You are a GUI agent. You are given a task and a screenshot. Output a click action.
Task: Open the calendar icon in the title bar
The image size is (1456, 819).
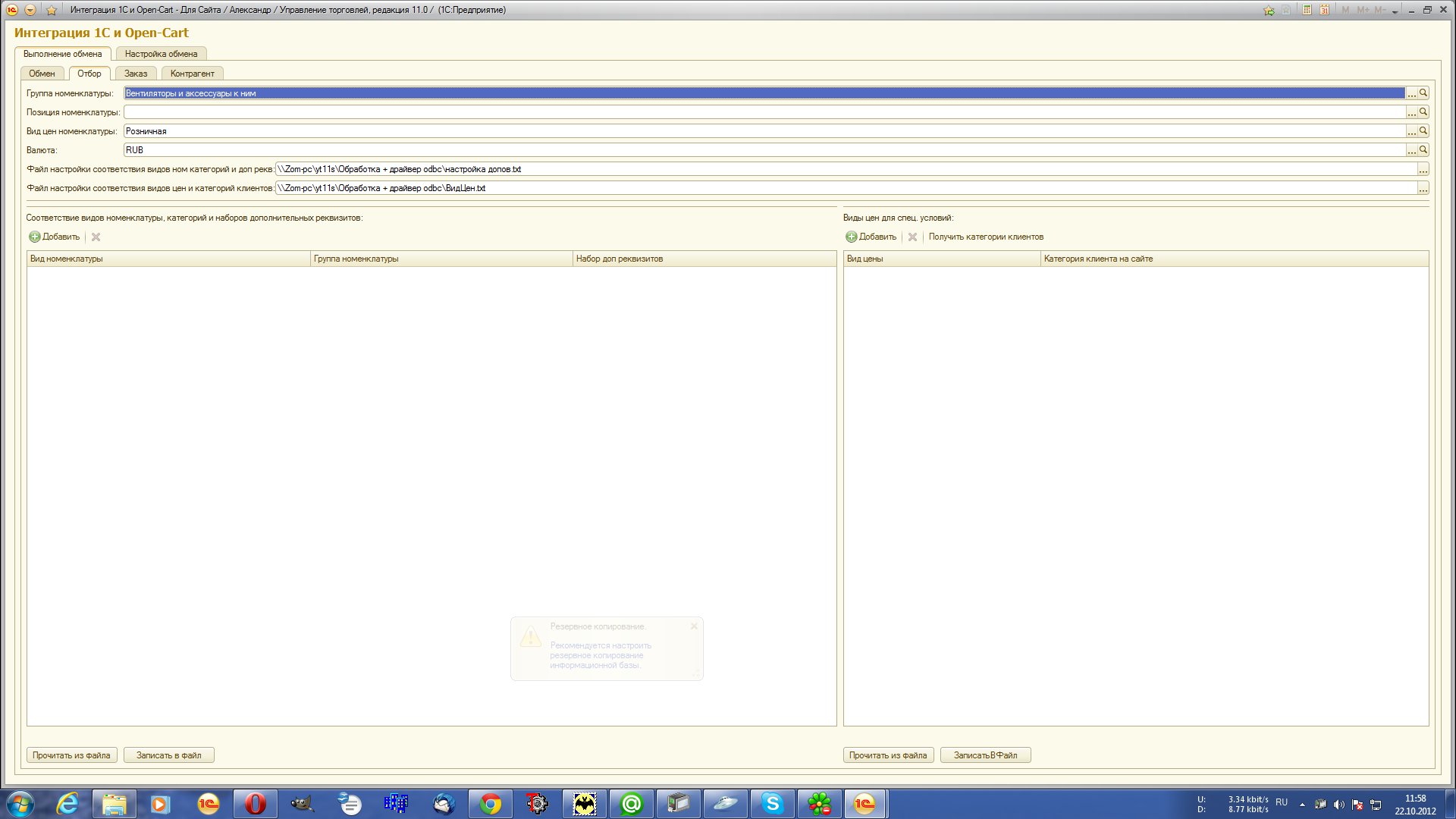click(x=1324, y=10)
